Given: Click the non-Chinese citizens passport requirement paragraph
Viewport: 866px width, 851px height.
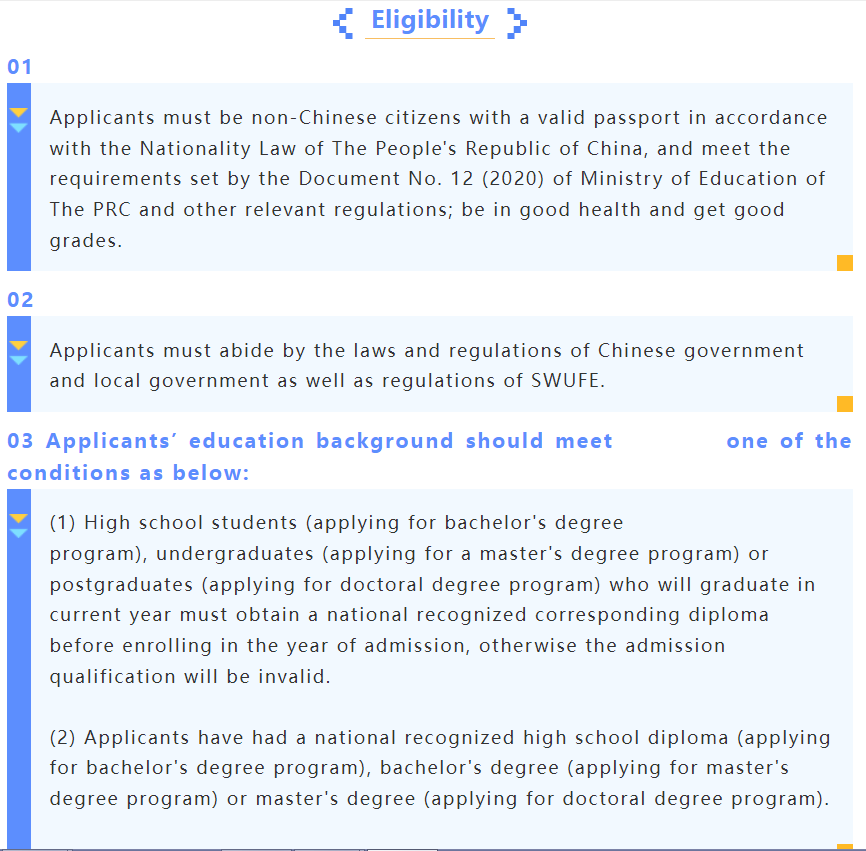Looking at the screenshot, I should pos(438,179).
